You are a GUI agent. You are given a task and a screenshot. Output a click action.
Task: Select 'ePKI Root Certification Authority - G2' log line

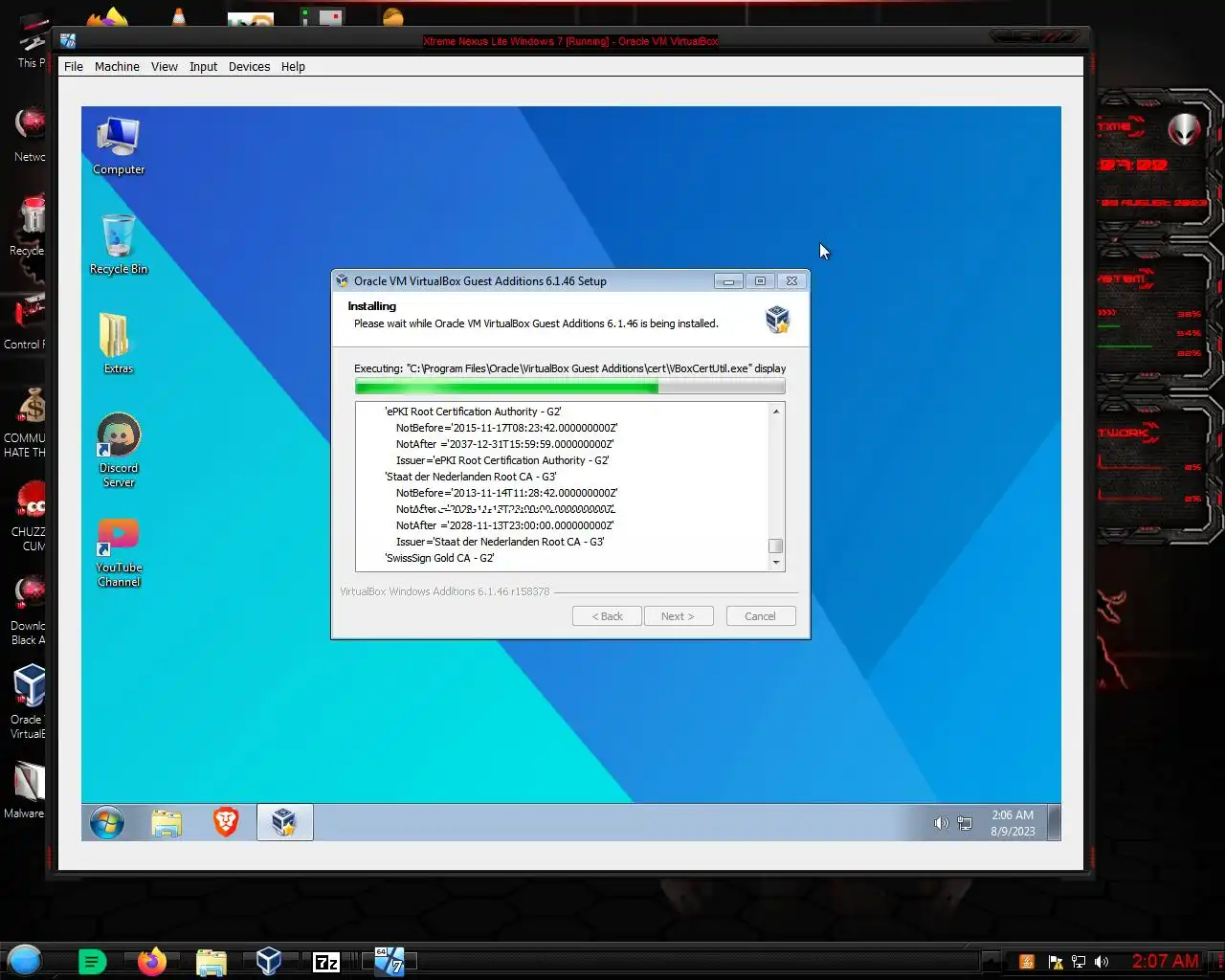(x=473, y=412)
